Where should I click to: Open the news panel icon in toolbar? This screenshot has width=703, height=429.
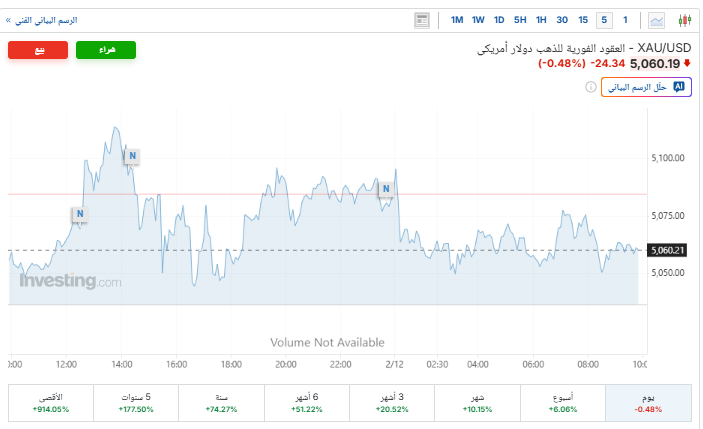pos(422,20)
